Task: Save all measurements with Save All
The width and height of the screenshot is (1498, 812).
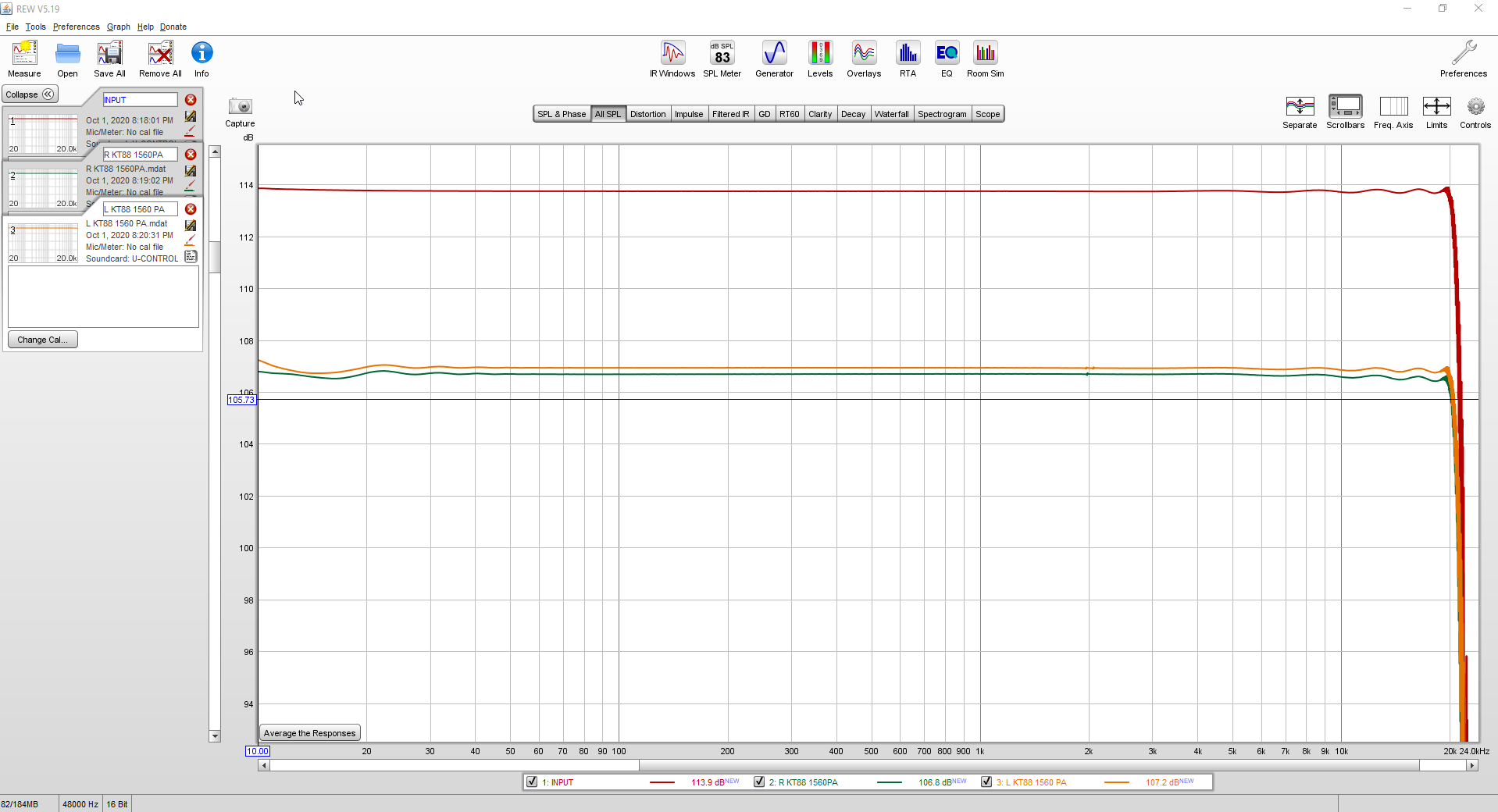Action: click(x=109, y=59)
